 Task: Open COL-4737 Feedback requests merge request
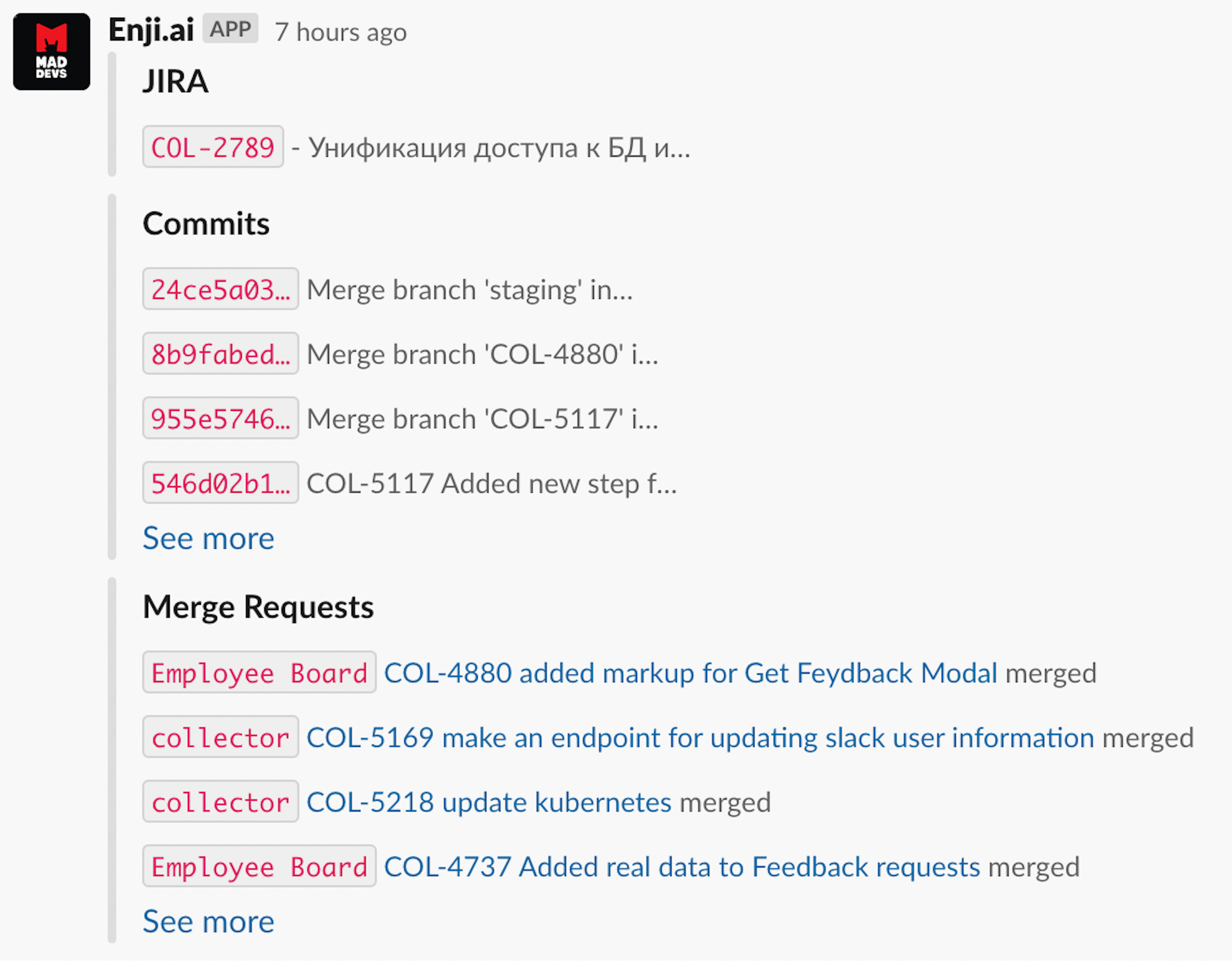point(682,866)
